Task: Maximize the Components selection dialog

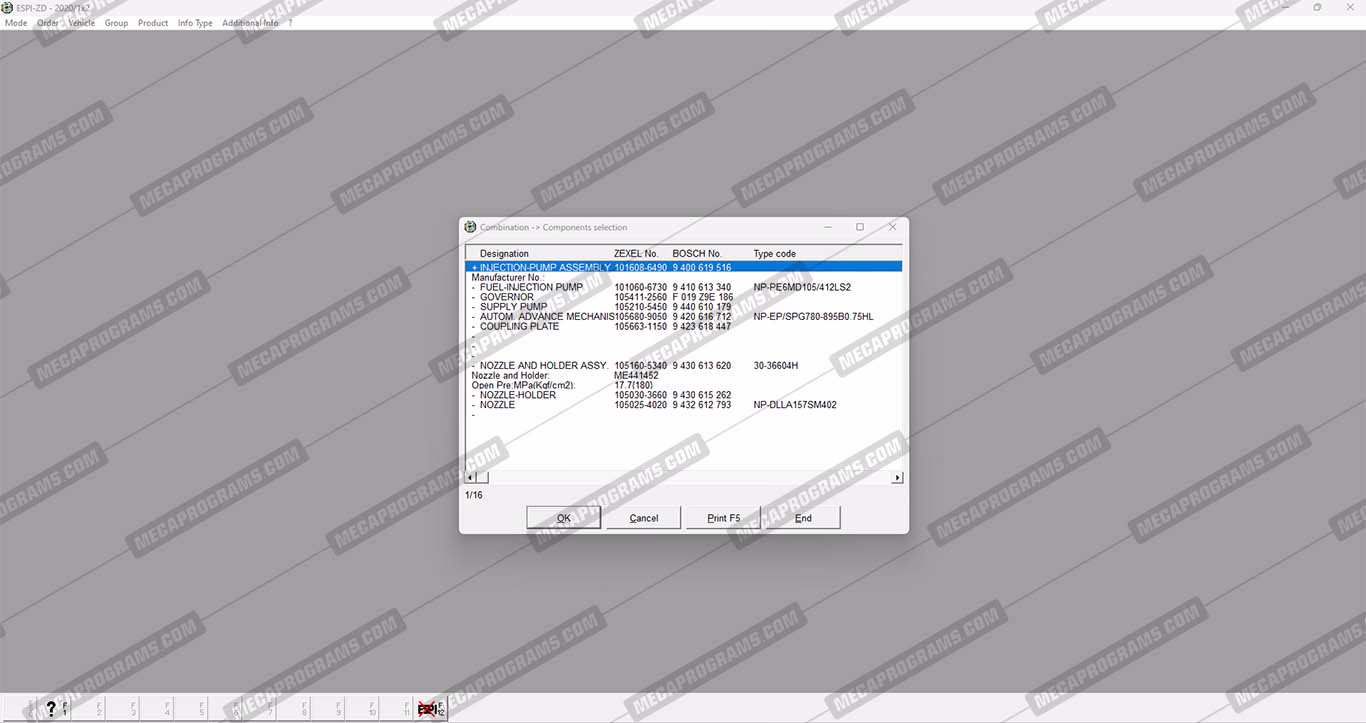Action: [x=859, y=227]
